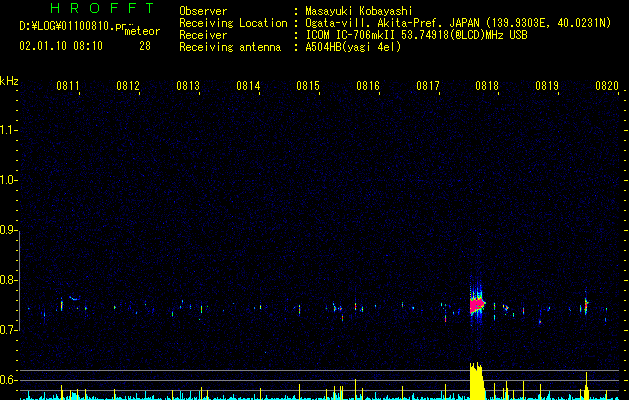
Task: Click the 0819 time marker
Action: coord(547,86)
